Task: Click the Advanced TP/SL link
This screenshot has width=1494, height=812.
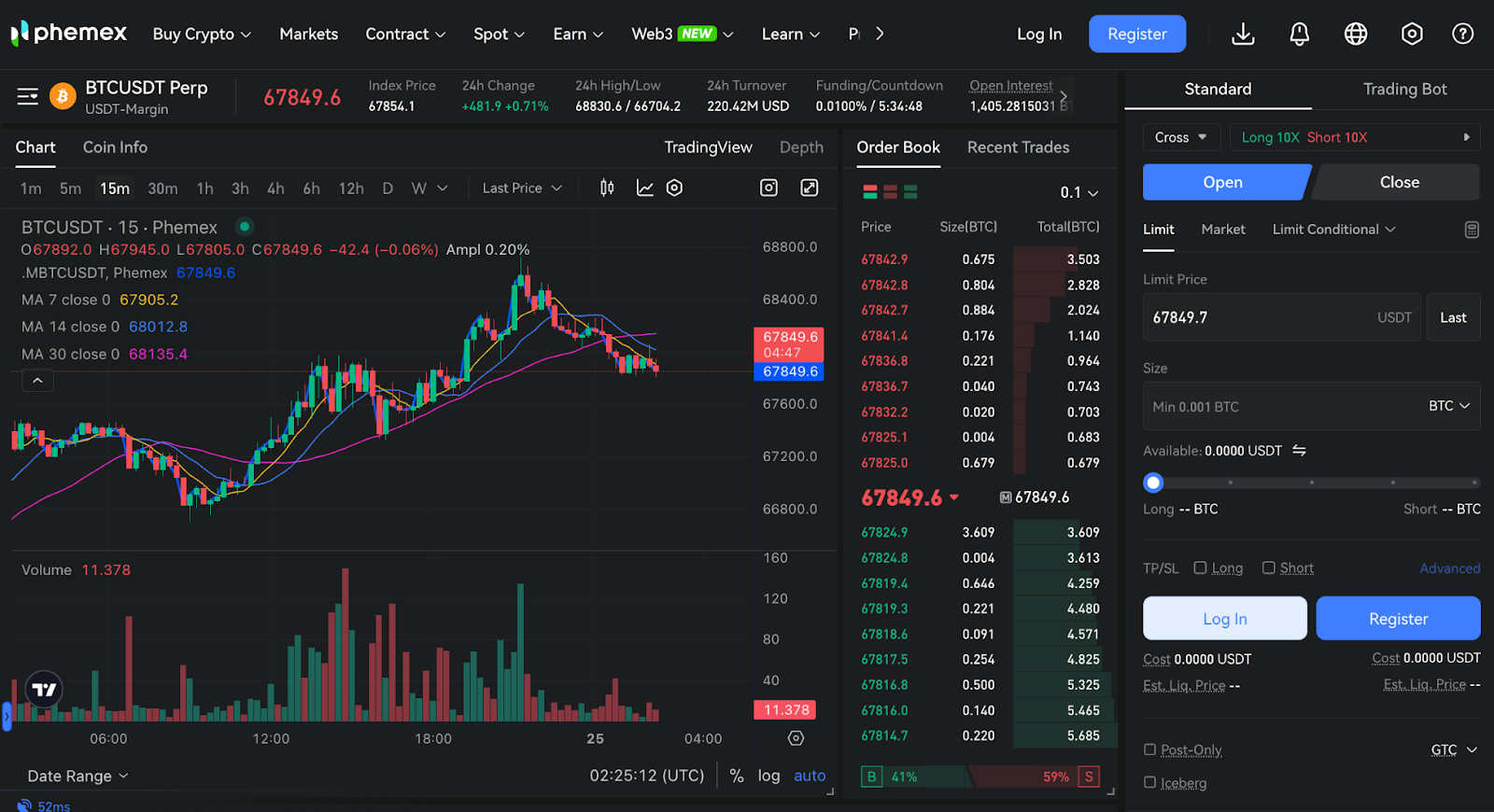Action: point(1449,568)
